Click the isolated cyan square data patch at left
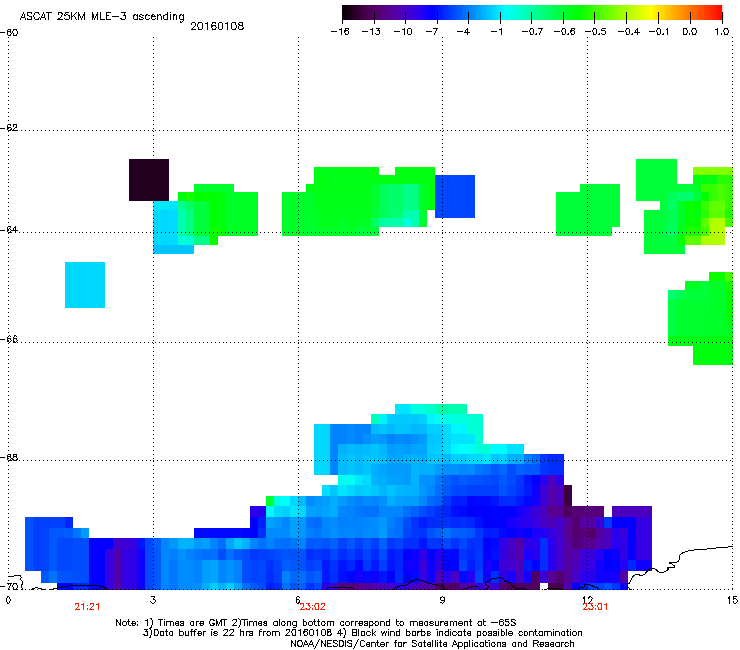The width and height of the screenshot is (740, 650). pyautogui.click(x=85, y=285)
